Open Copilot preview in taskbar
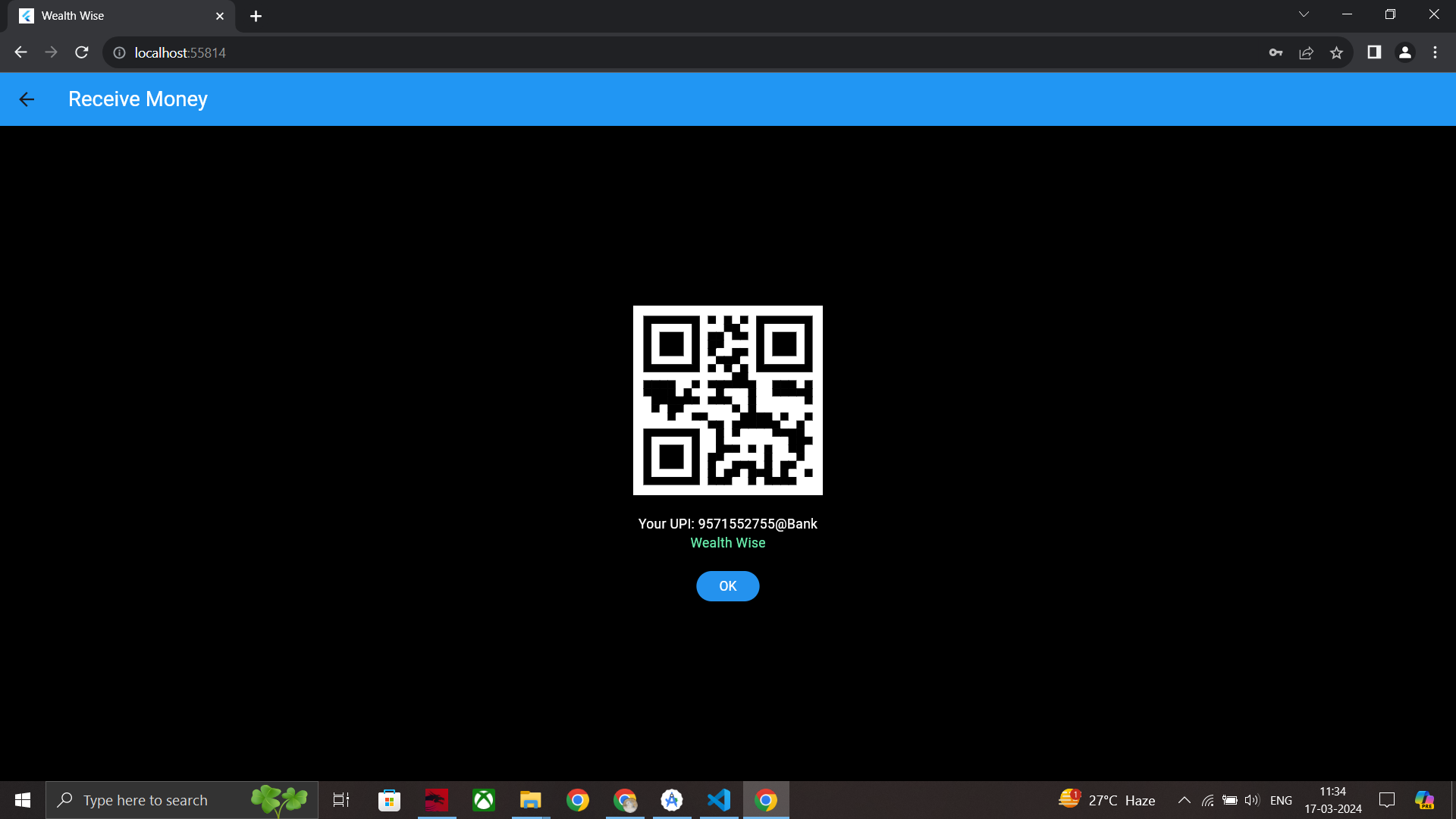The width and height of the screenshot is (1456, 819). (x=1424, y=800)
